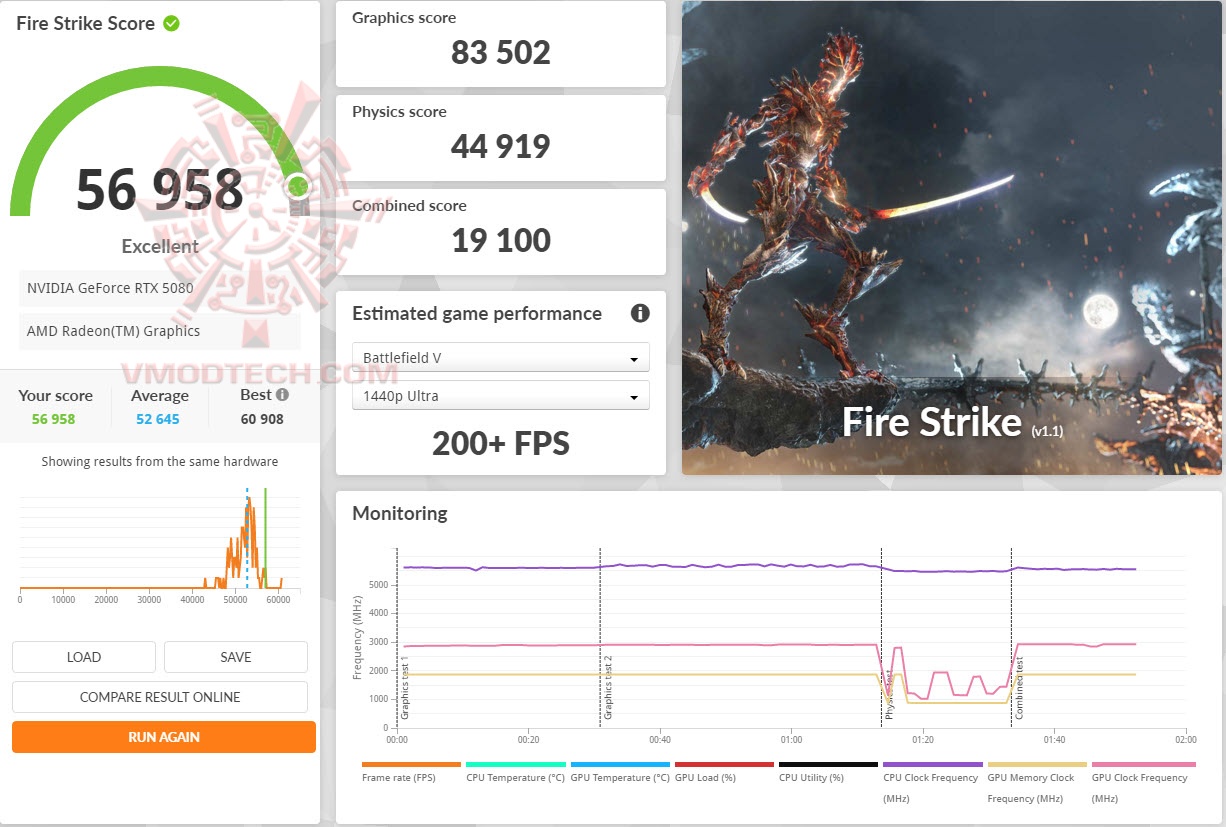Click the 200+ FPS estimate text
1226x827 pixels.
click(x=501, y=443)
